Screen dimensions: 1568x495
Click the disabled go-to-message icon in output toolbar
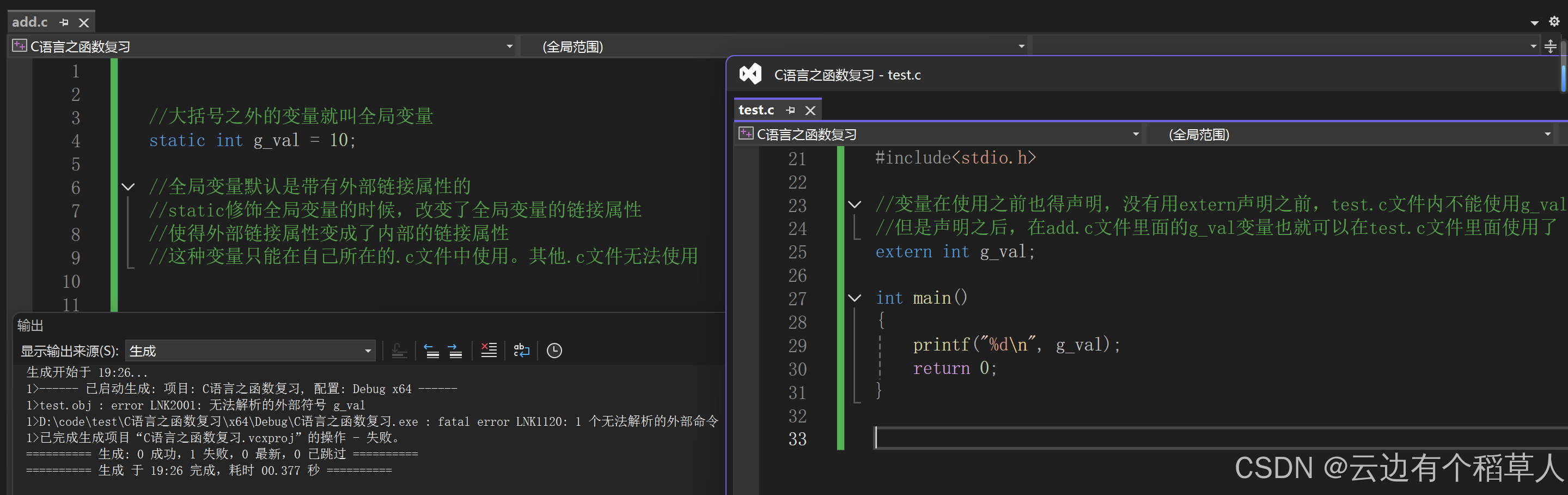[399, 351]
